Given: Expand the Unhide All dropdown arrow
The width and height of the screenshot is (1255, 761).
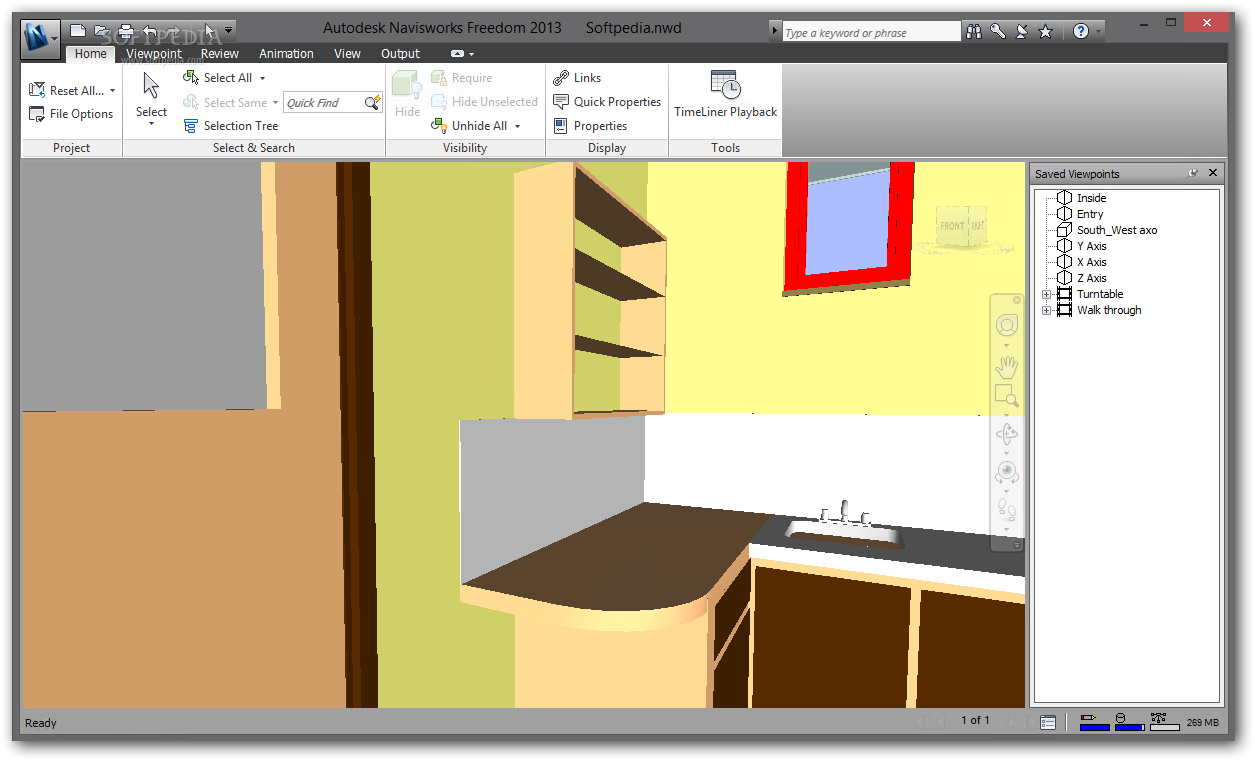Looking at the screenshot, I should point(518,126).
